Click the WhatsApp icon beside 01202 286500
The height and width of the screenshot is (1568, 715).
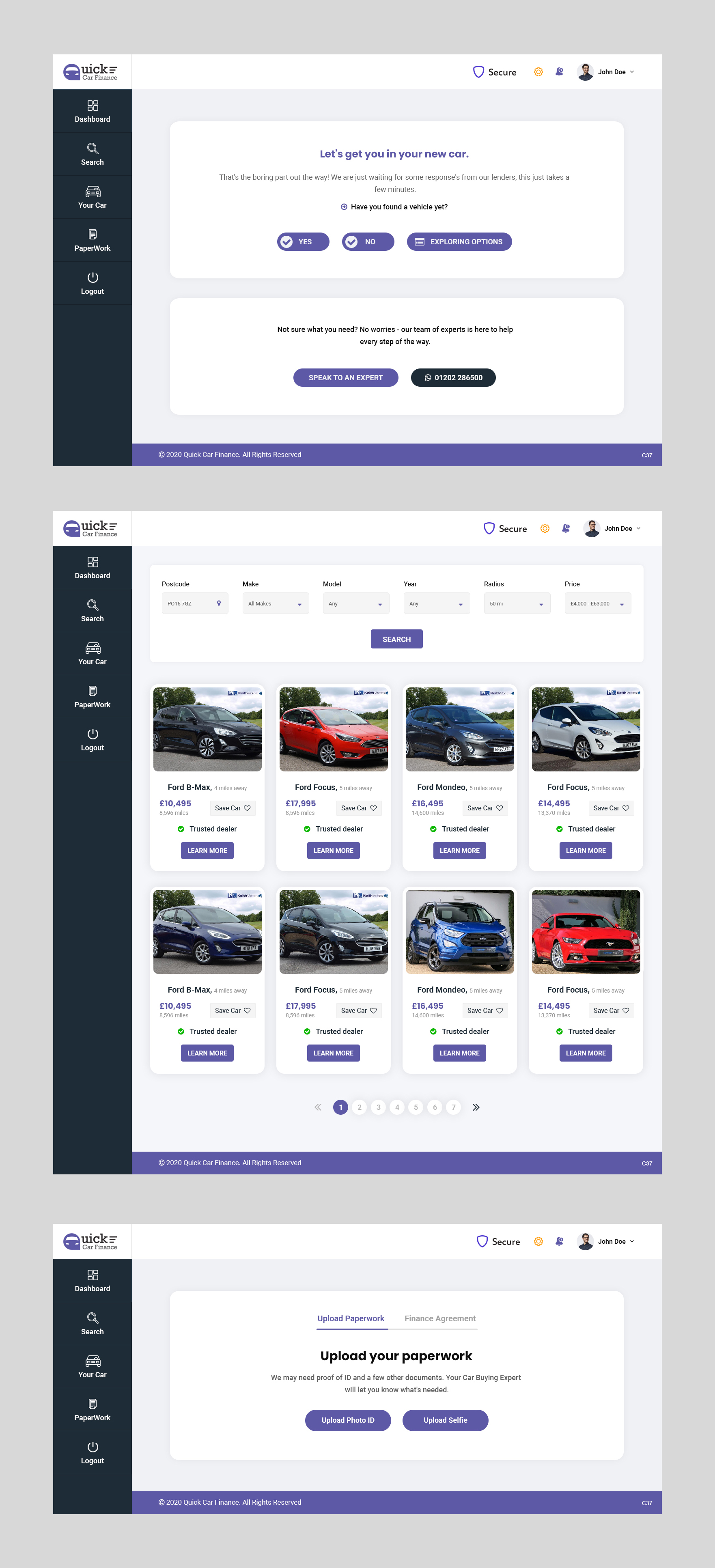click(428, 377)
